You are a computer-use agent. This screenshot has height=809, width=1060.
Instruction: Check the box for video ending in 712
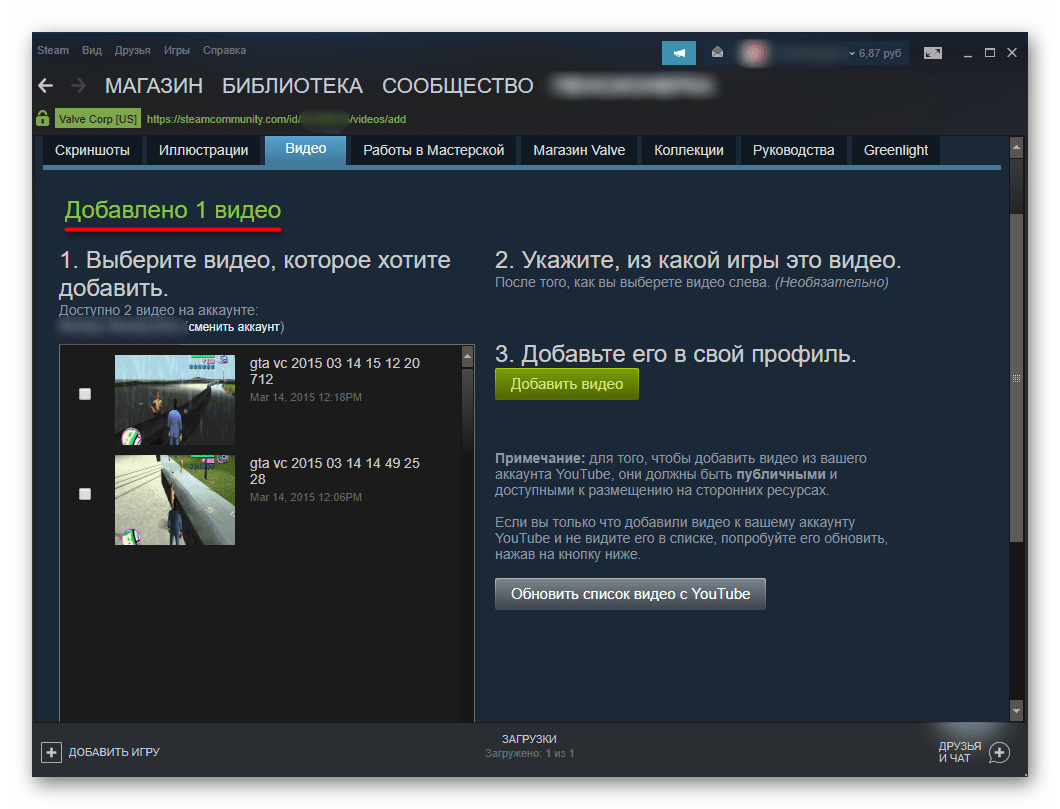tap(85, 394)
